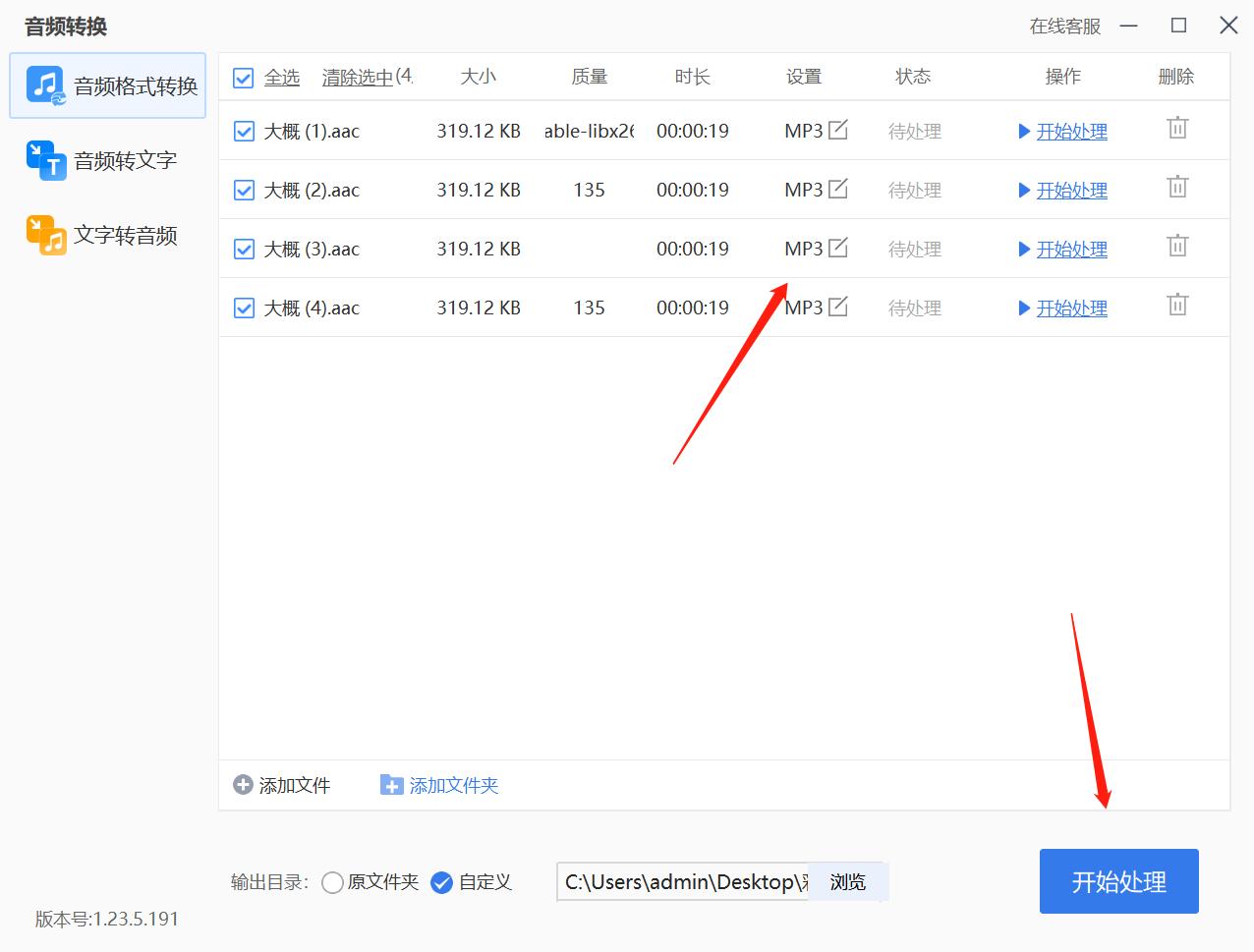
Task: Click the add file plus icon
Action: pyautogui.click(x=243, y=785)
